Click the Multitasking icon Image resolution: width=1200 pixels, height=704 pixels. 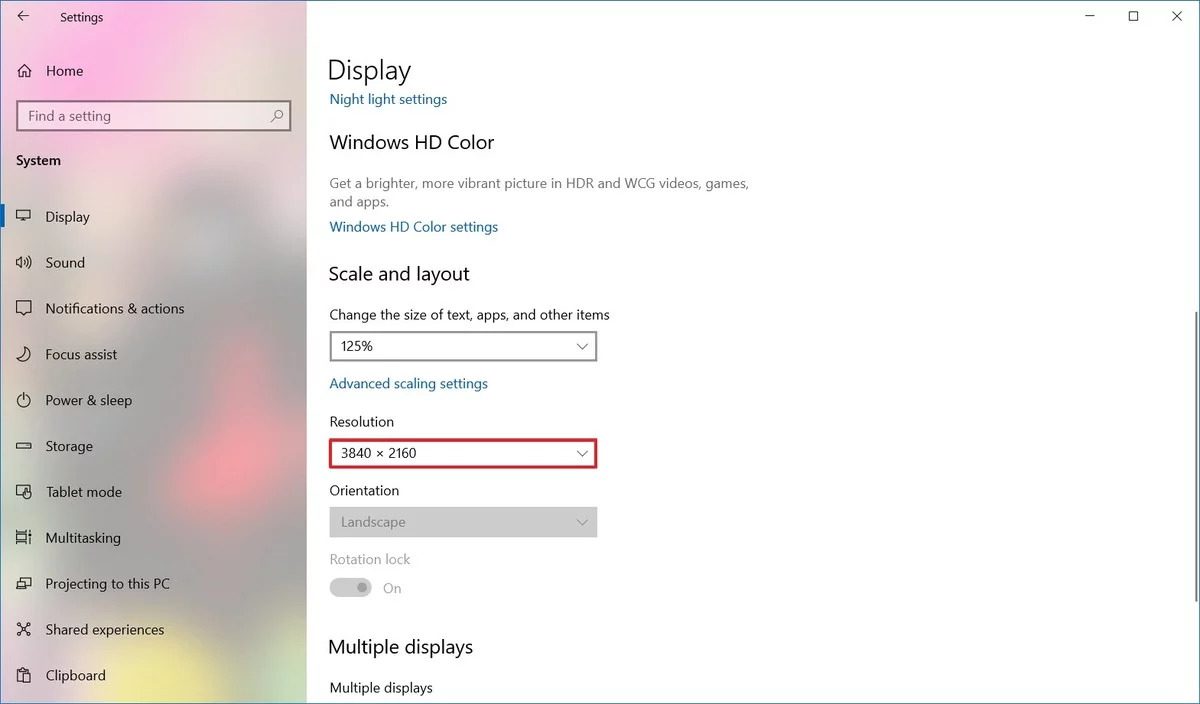click(x=25, y=538)
